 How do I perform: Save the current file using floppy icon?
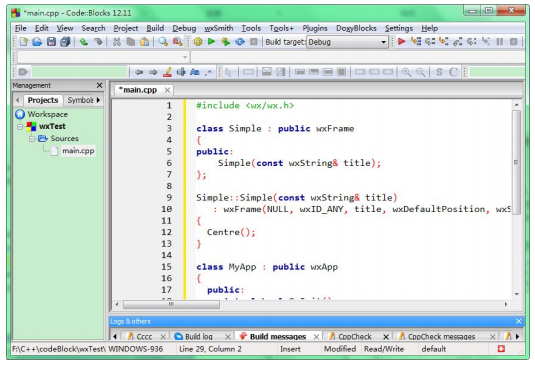[x=51, y=42]
